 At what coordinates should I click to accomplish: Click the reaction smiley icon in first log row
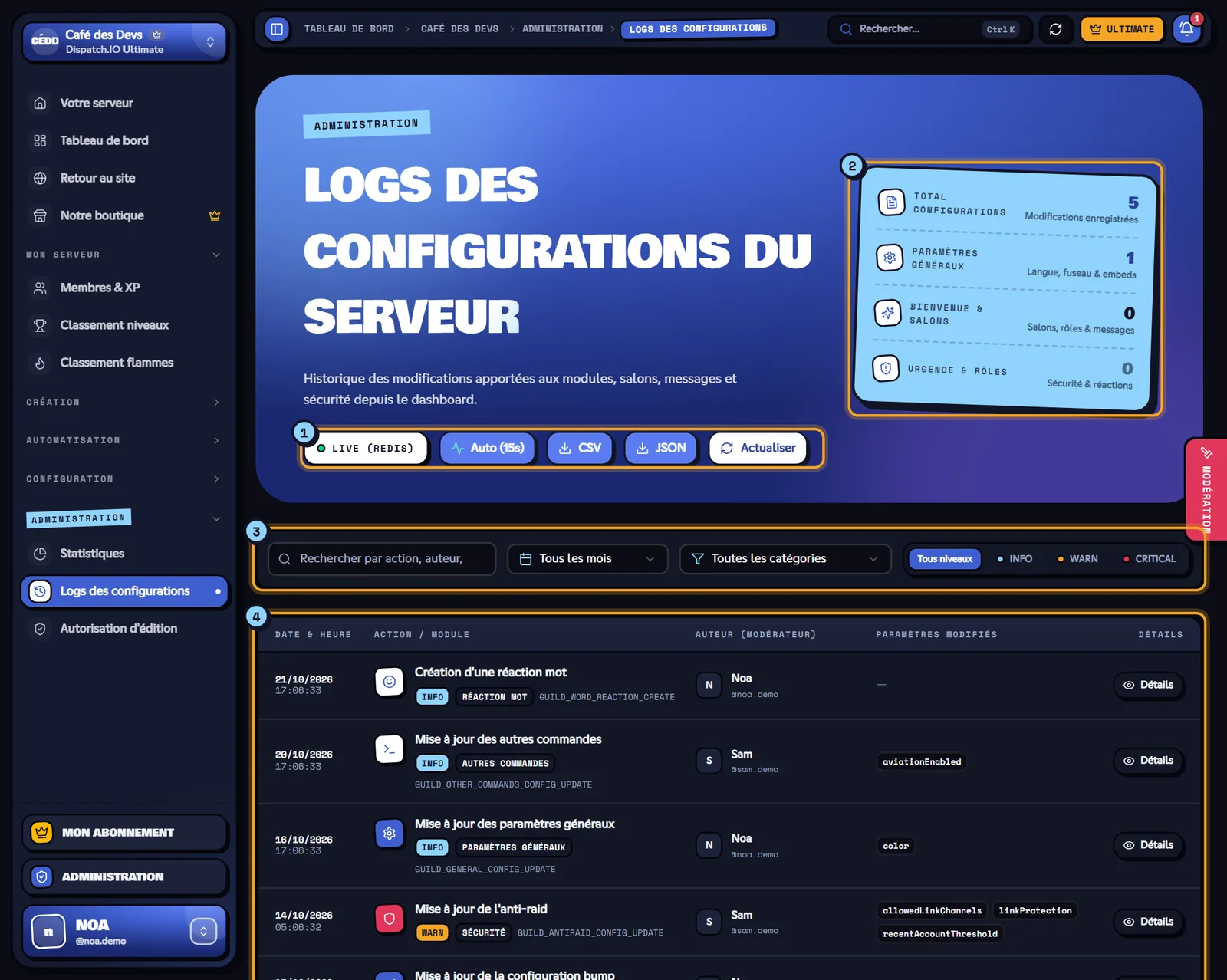(x=390, y=682)
